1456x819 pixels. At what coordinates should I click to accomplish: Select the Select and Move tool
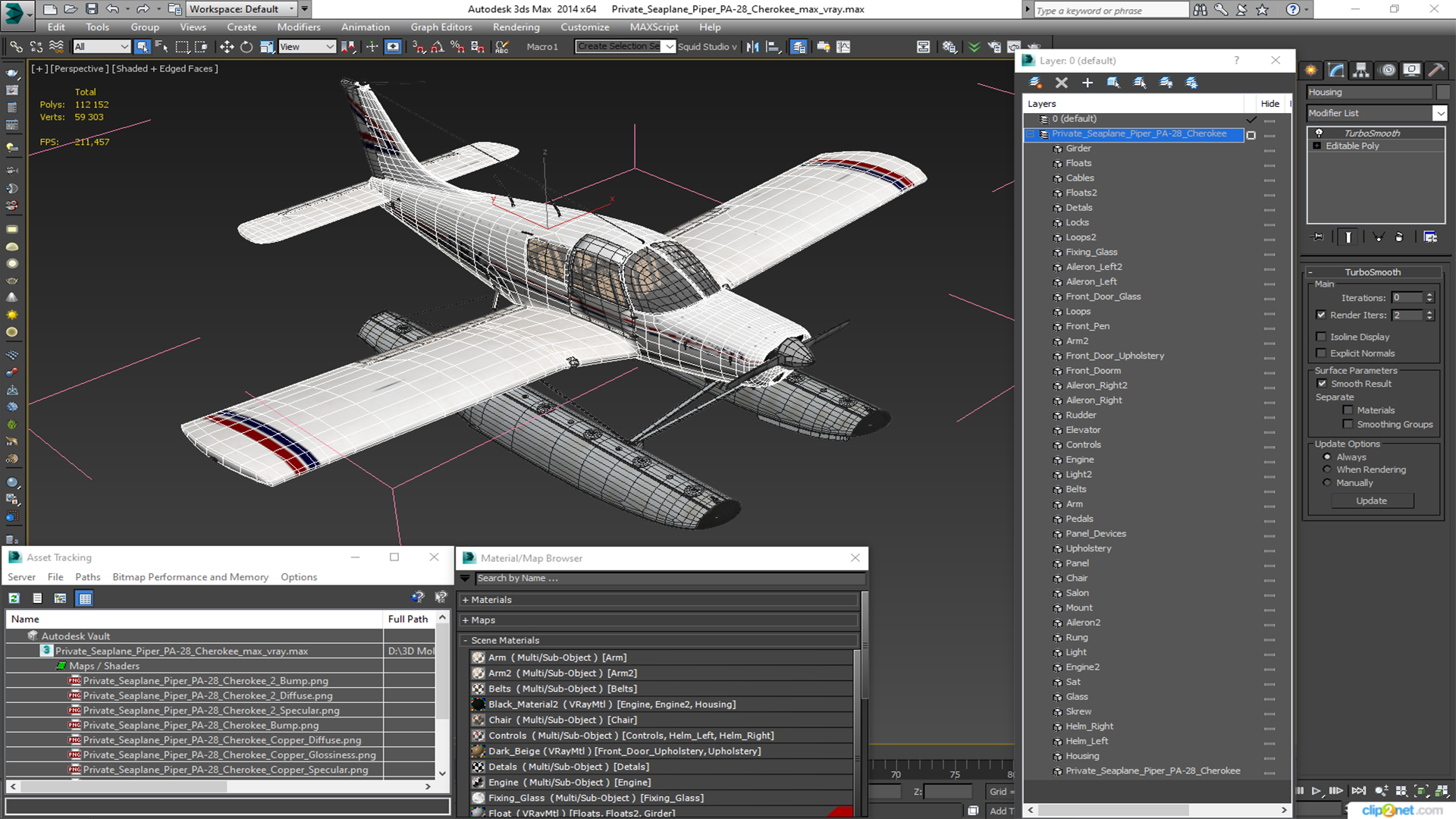coord(226,47)
